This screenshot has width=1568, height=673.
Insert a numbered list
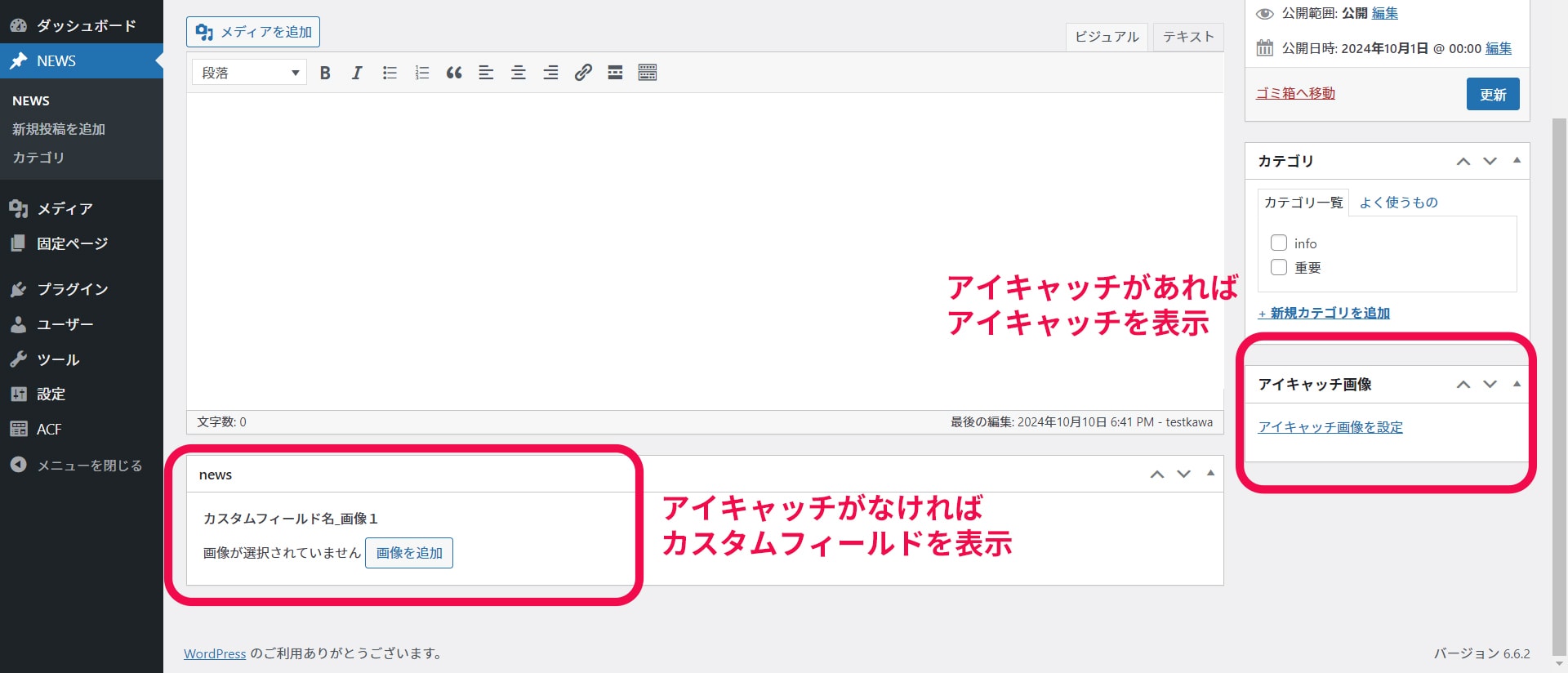pyautogui.click(x=421, y=73)
